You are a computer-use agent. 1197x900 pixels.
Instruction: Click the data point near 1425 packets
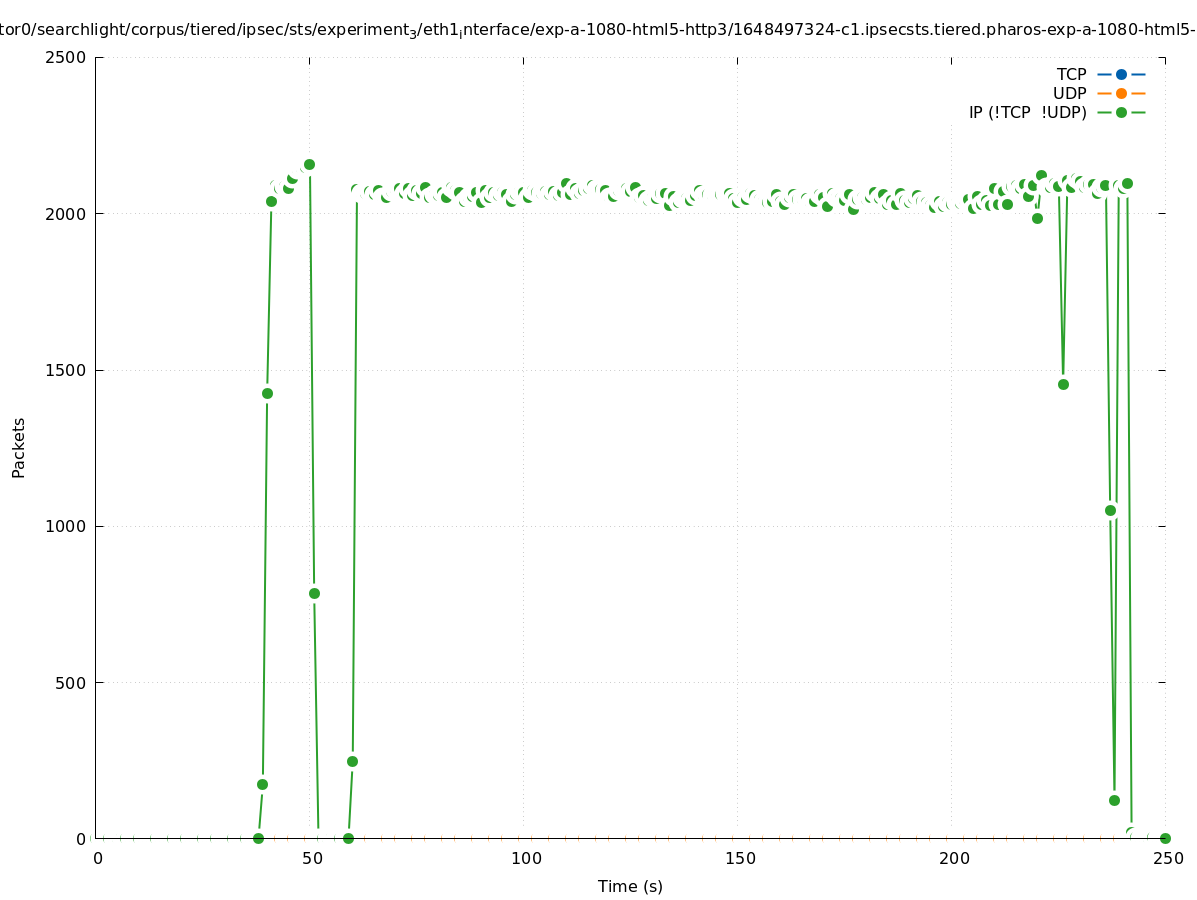point(267,393)
